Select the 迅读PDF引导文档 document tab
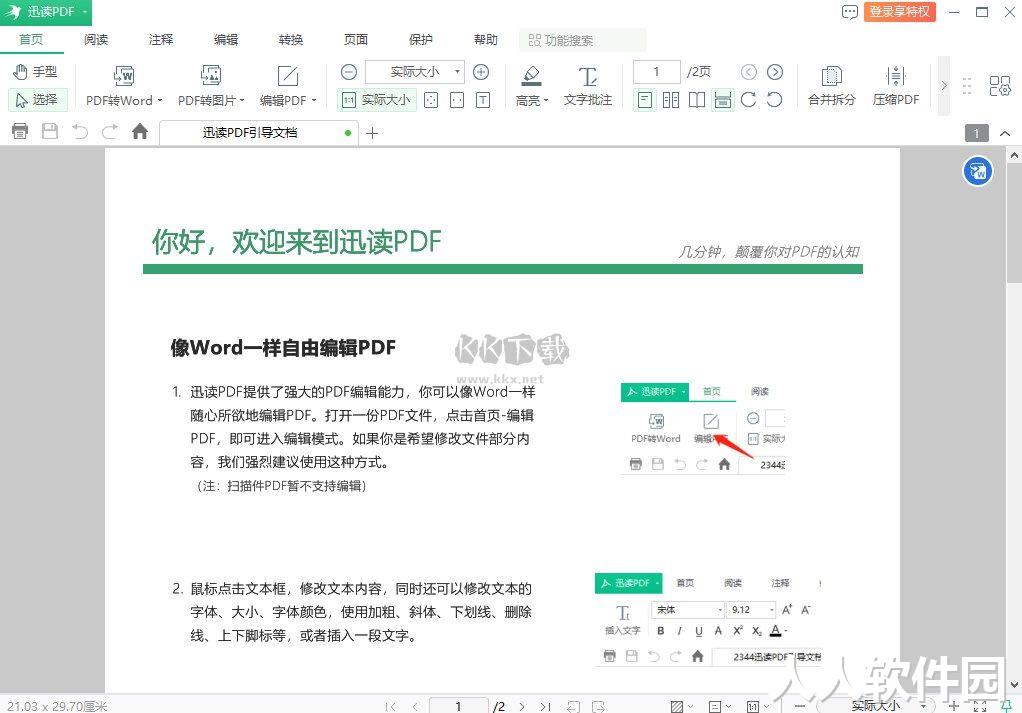The height and width of the screenshot is (713, 1022). click(260, 133)
